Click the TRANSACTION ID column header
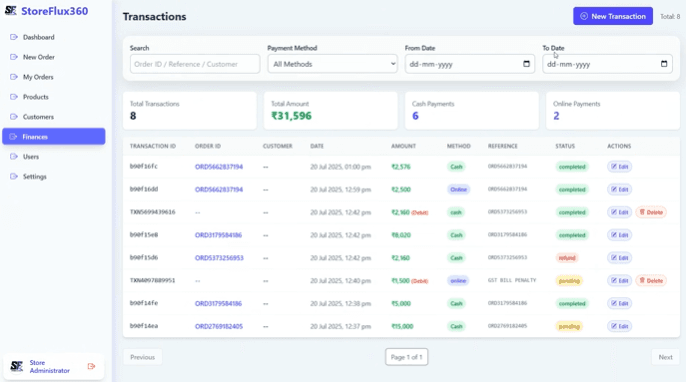Image resolution: width=686 pixels, height=382 pixels. point(153,146)
